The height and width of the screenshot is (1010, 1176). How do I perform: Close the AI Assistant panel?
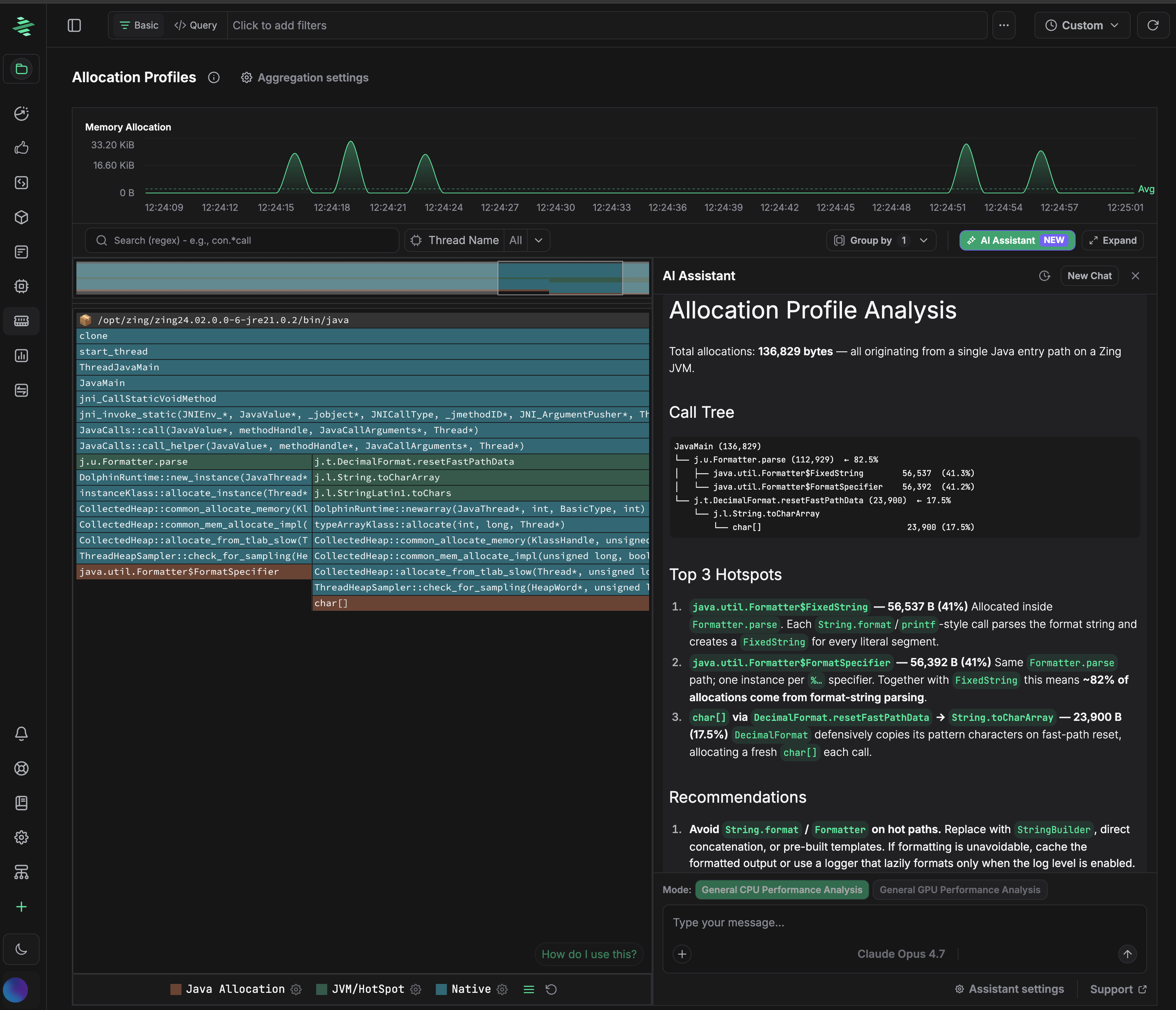[1136, 276]
